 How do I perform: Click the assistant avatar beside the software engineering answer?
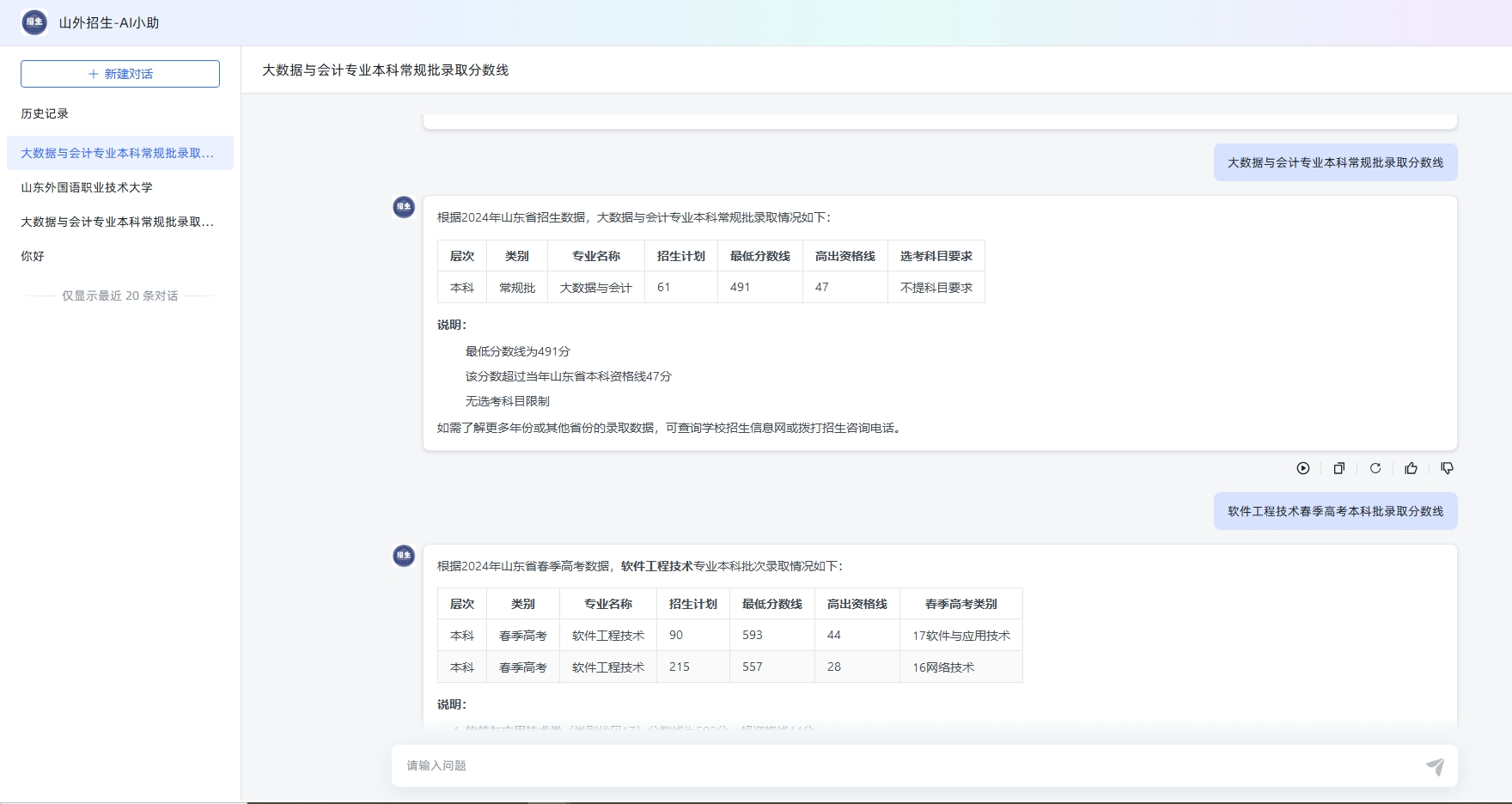pos(404,556)
